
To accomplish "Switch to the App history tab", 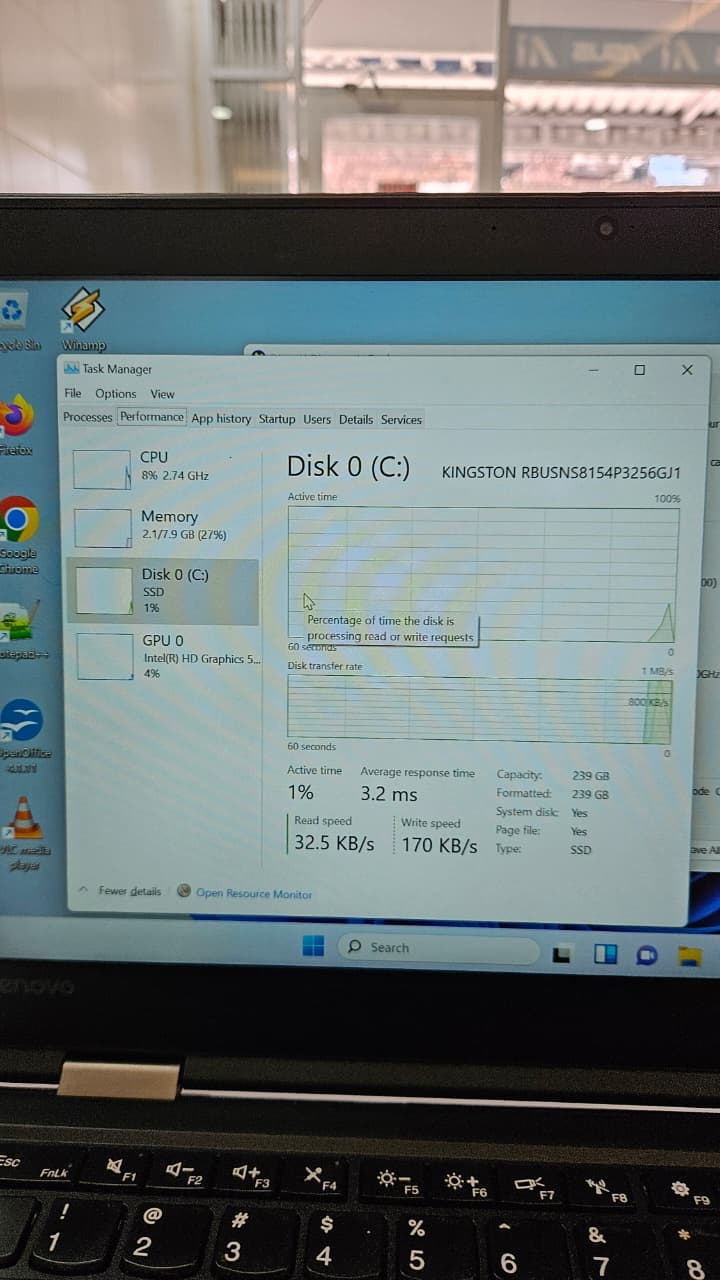I will pos(221,419).
